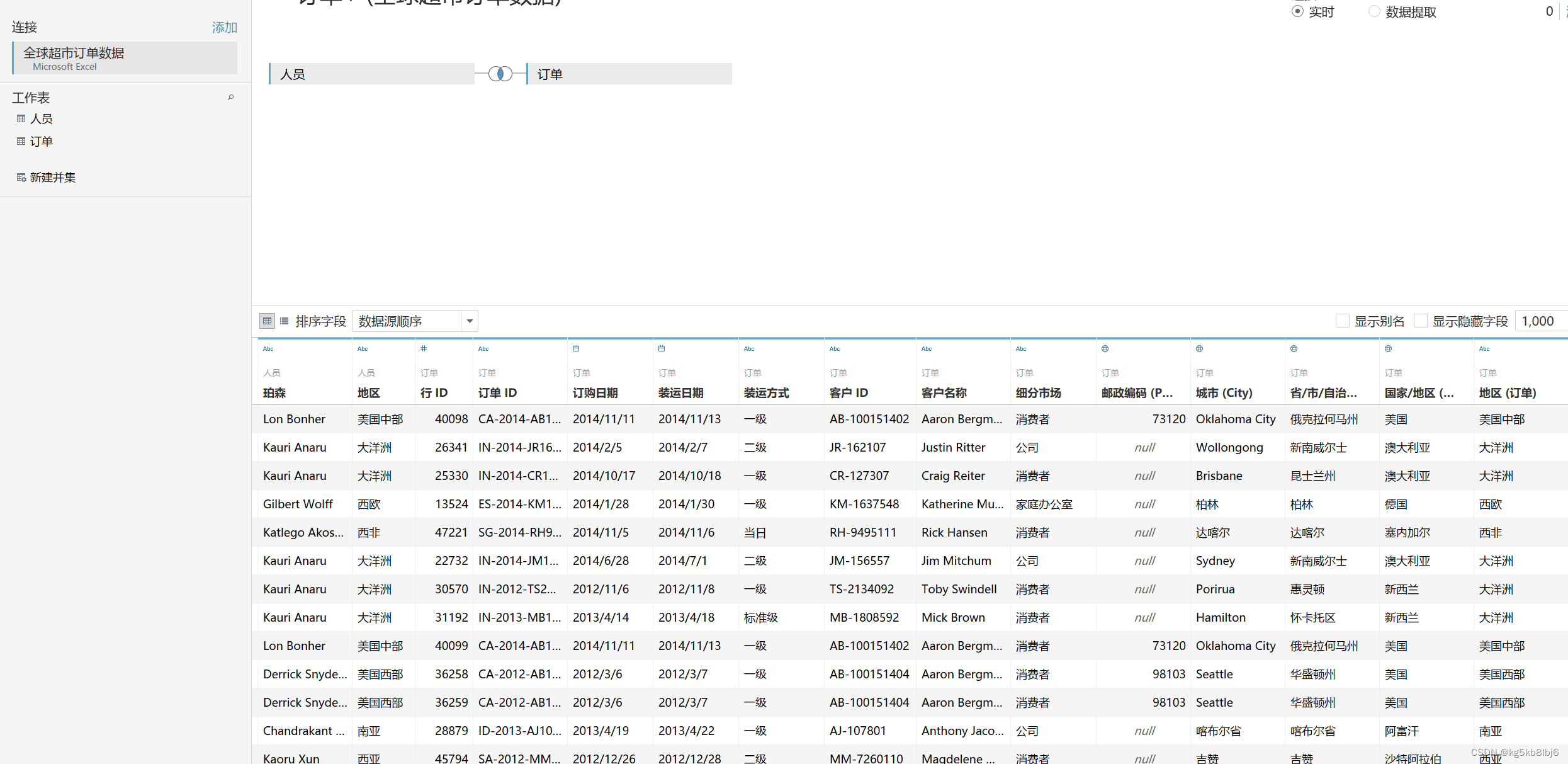Click the join icon between 人员 and 订单
The width and height of the screenshot is (1568, 764).
pyautogui.click(x=500, y=74)
